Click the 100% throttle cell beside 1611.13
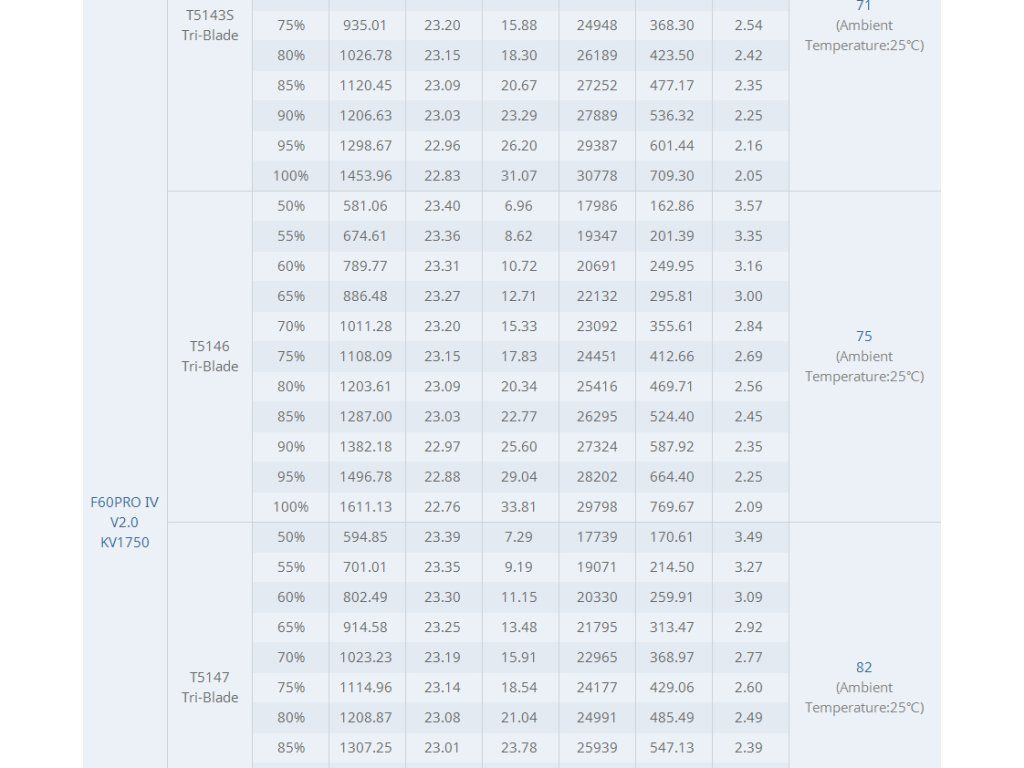Image resolution: width=1024 pixels, height=768 pixels. click(291, 507)
